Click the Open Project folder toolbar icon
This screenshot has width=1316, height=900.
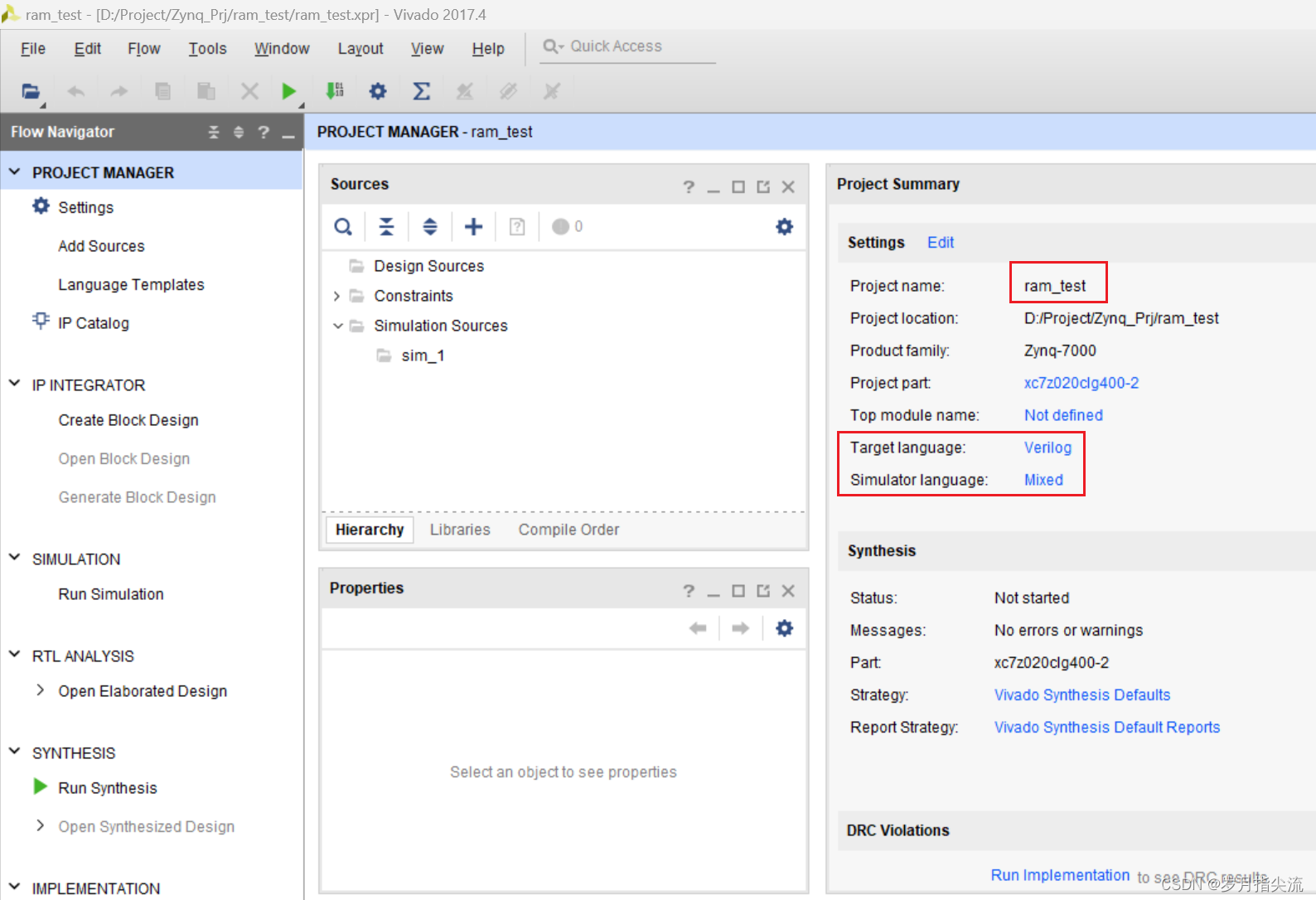(x=31, y=91)
